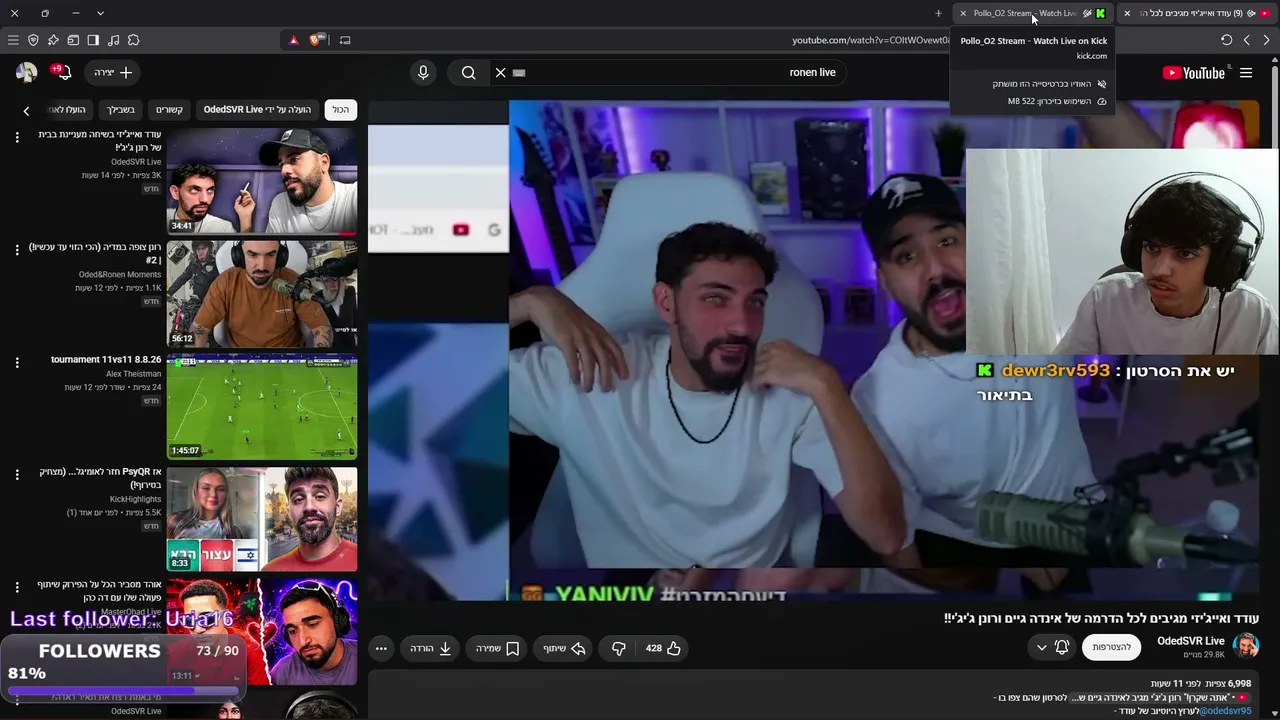Open a new browser tab
This screenshot has width=1280, height=720.
(938, 13)
